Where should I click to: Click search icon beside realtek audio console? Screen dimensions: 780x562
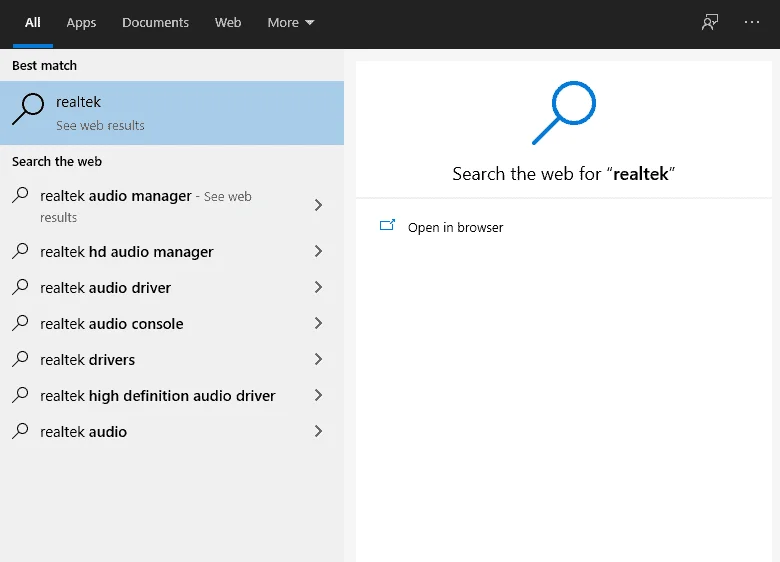[x=20, y=323]
